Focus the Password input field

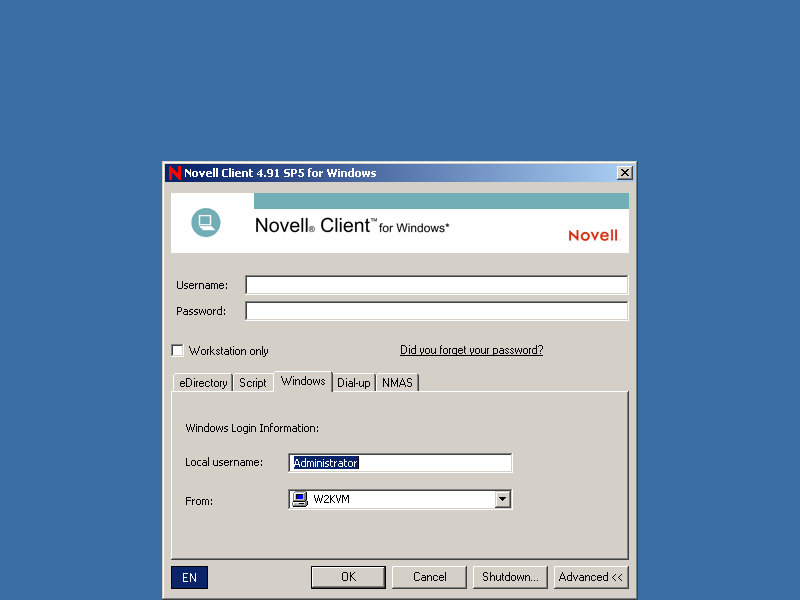[x=437, y=311]
